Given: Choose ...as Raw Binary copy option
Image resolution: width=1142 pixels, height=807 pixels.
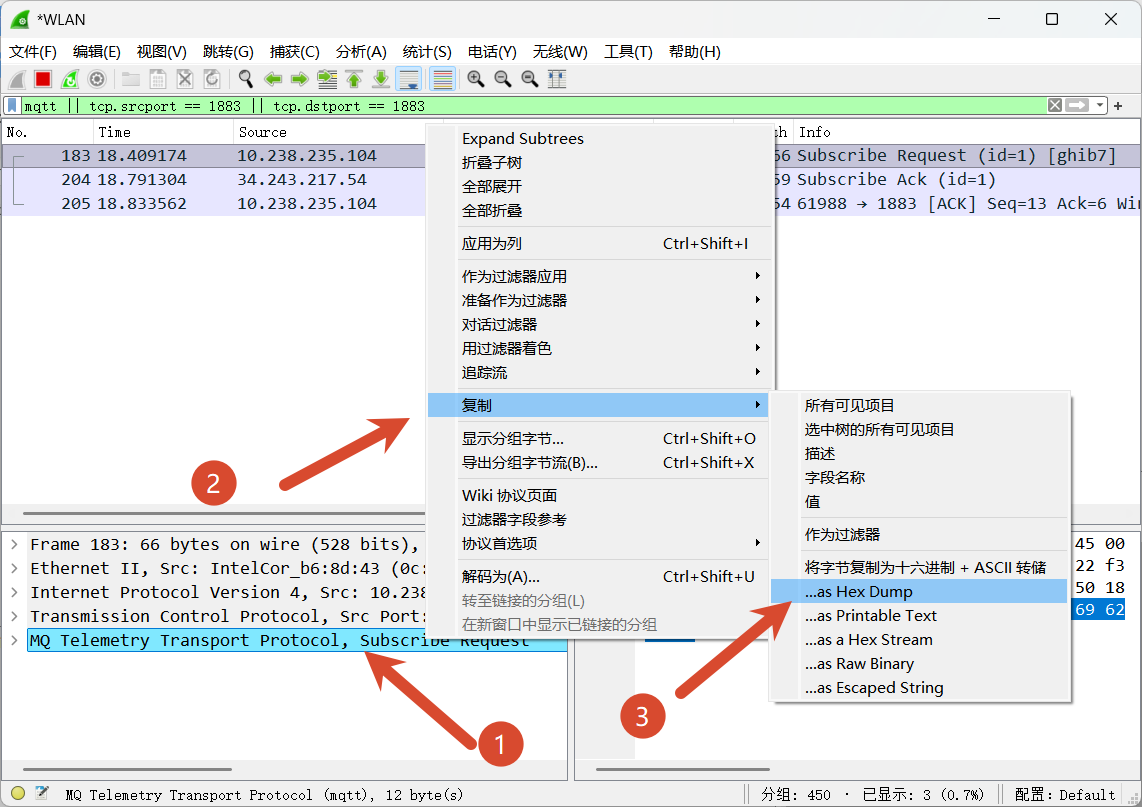Looking at the screenshot, I should (919, 664).
